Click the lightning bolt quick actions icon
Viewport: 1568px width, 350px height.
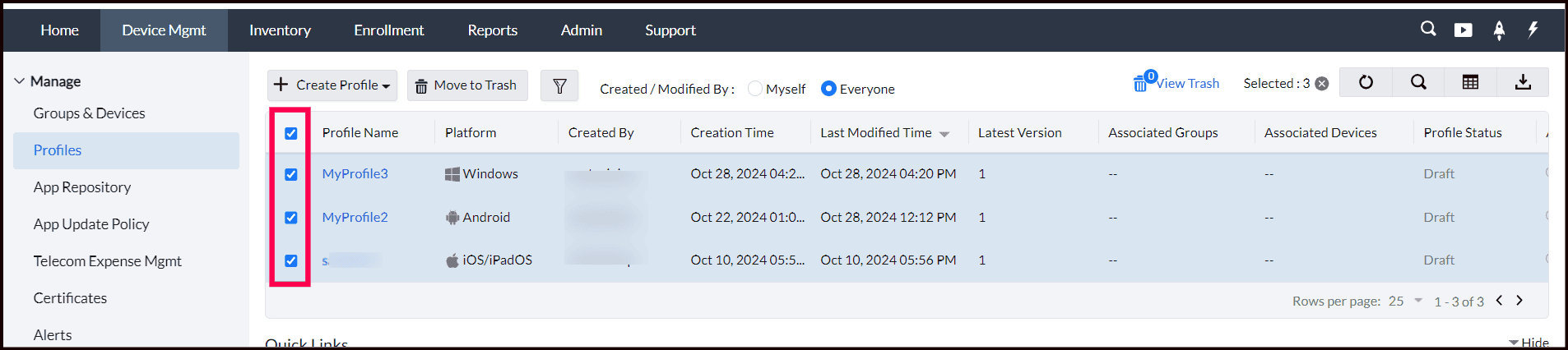[x=1533, y=30]
